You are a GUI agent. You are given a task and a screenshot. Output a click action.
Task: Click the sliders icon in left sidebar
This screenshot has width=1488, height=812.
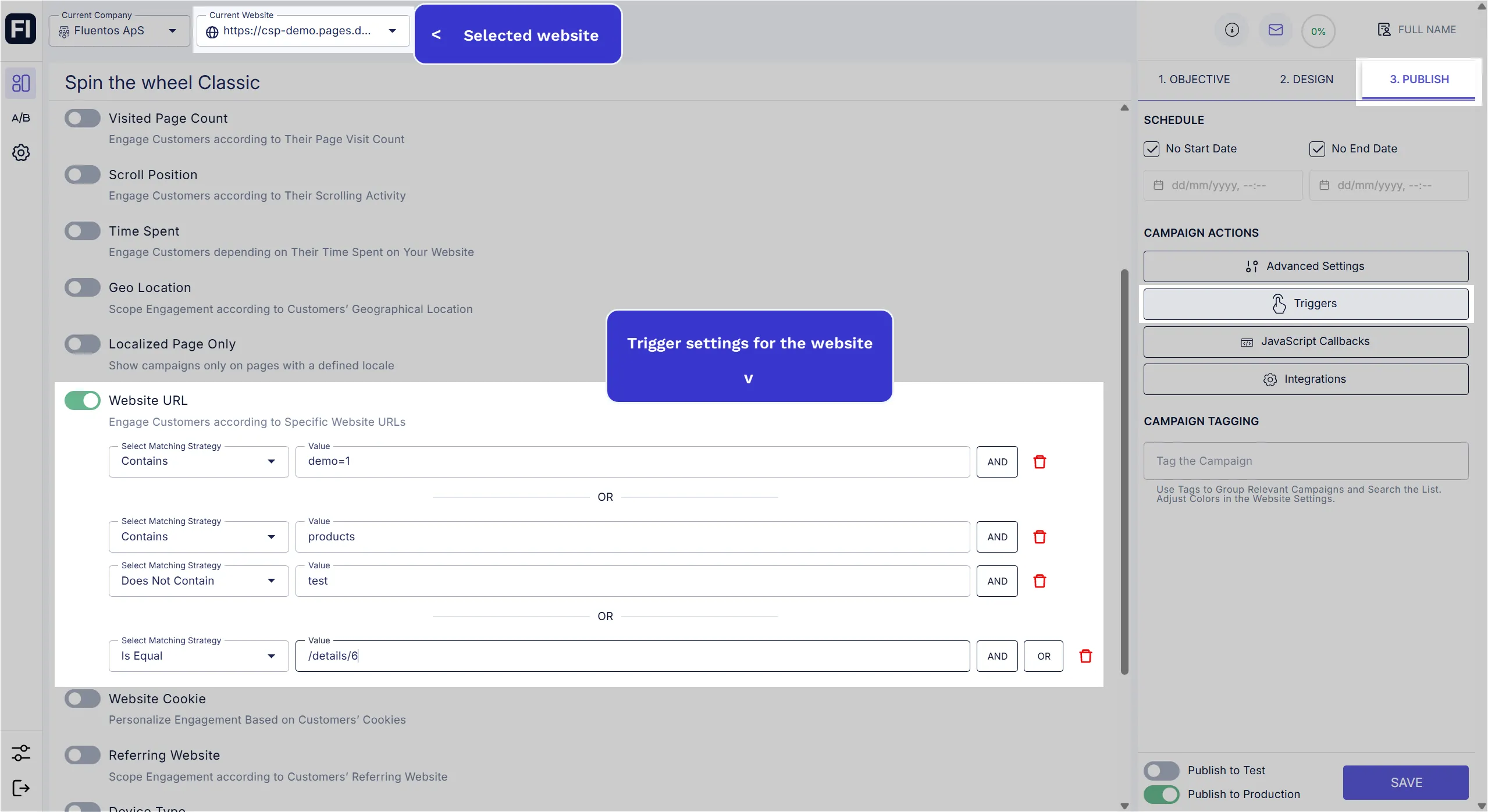pos(21,753)
